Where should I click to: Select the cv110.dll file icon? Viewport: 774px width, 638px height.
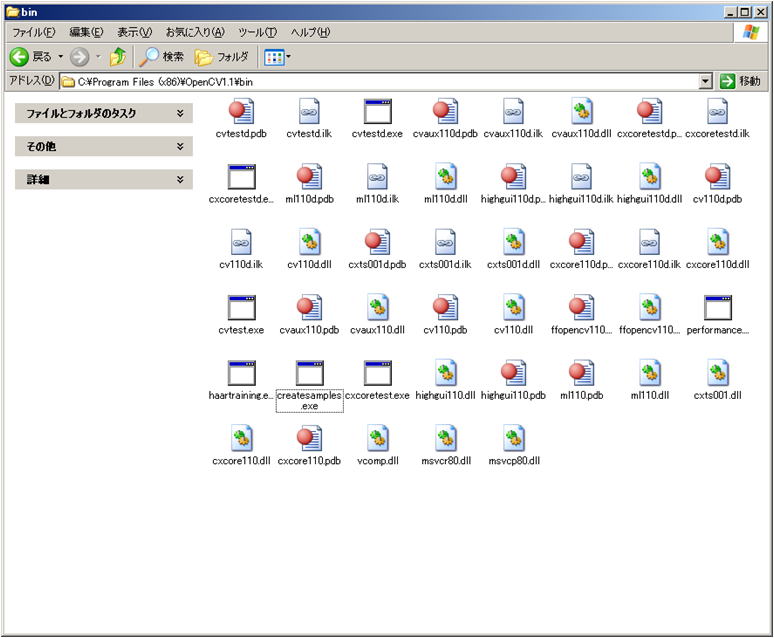pos(513,308)
